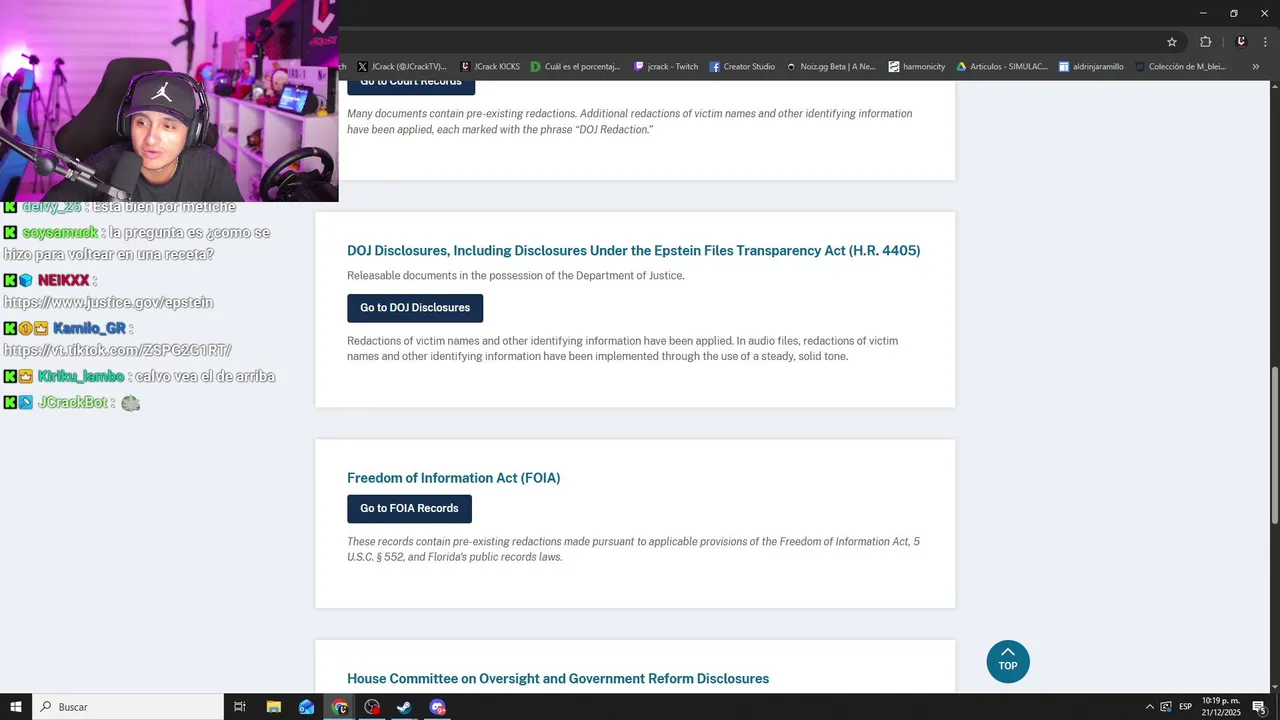Open the jcrack - Twitch bookmark
This screenshot has height=720, width=1280.
(666, 67)
